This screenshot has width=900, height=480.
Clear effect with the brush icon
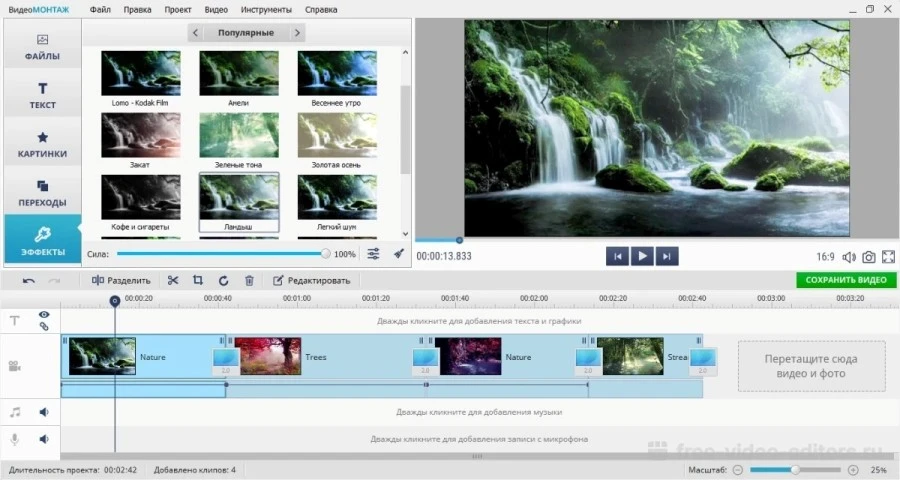pos(399,253)
